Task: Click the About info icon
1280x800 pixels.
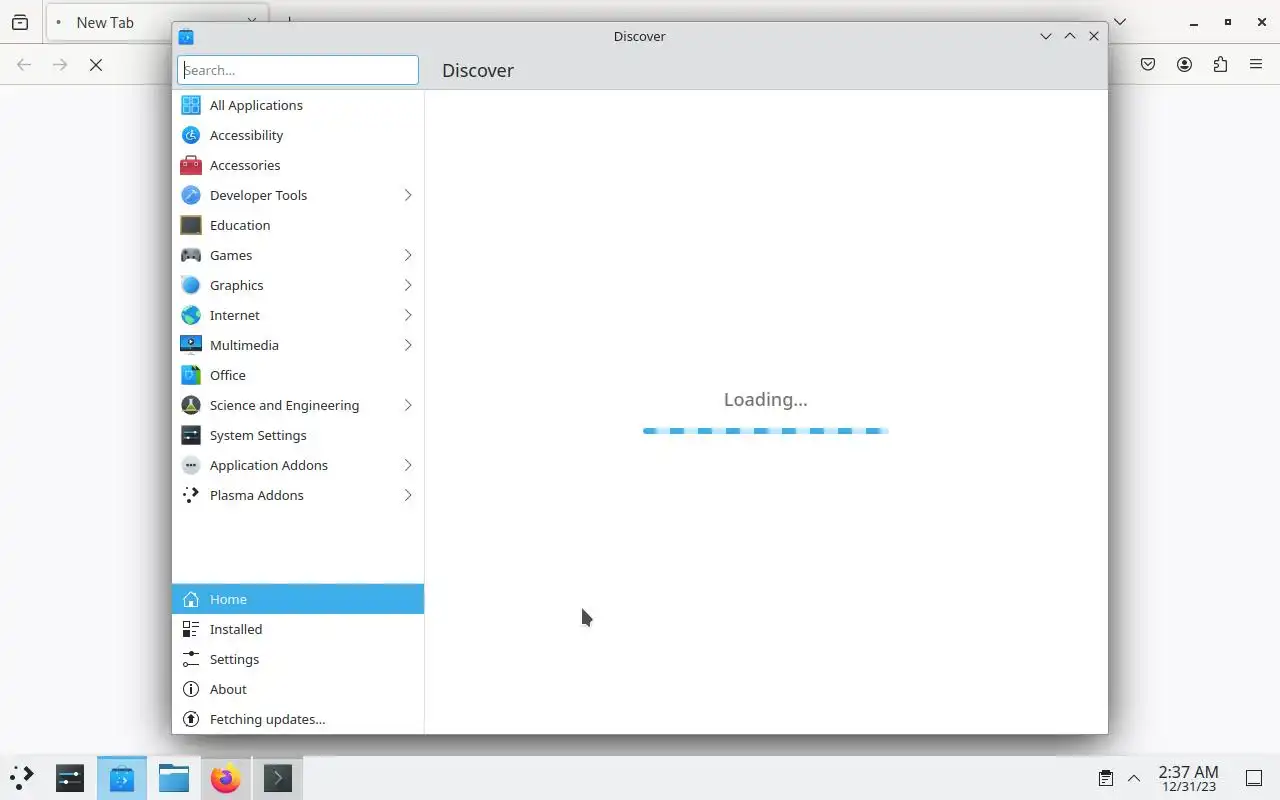Action: click(x=190, y=689)
